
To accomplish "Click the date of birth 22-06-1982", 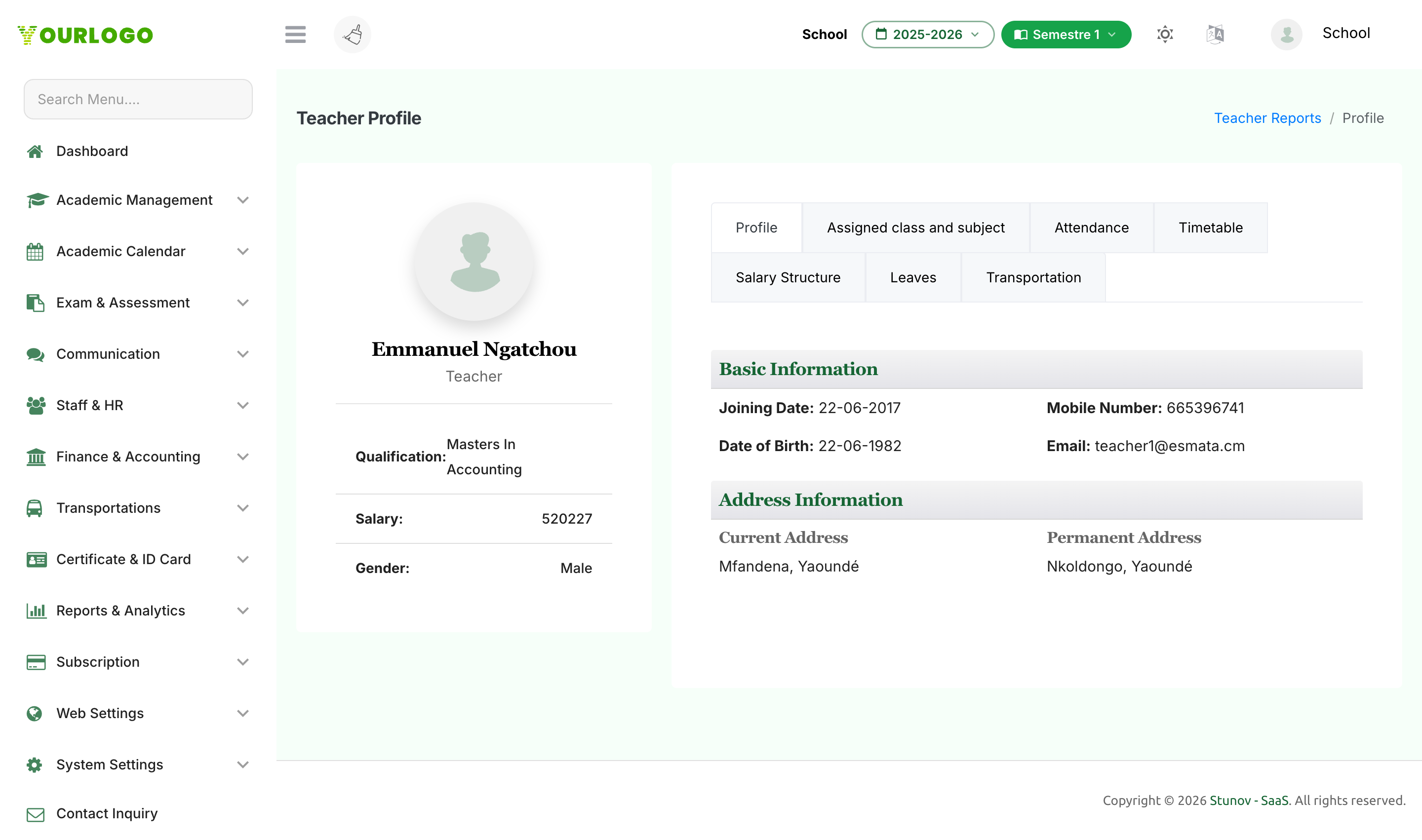I will (860, 446).
